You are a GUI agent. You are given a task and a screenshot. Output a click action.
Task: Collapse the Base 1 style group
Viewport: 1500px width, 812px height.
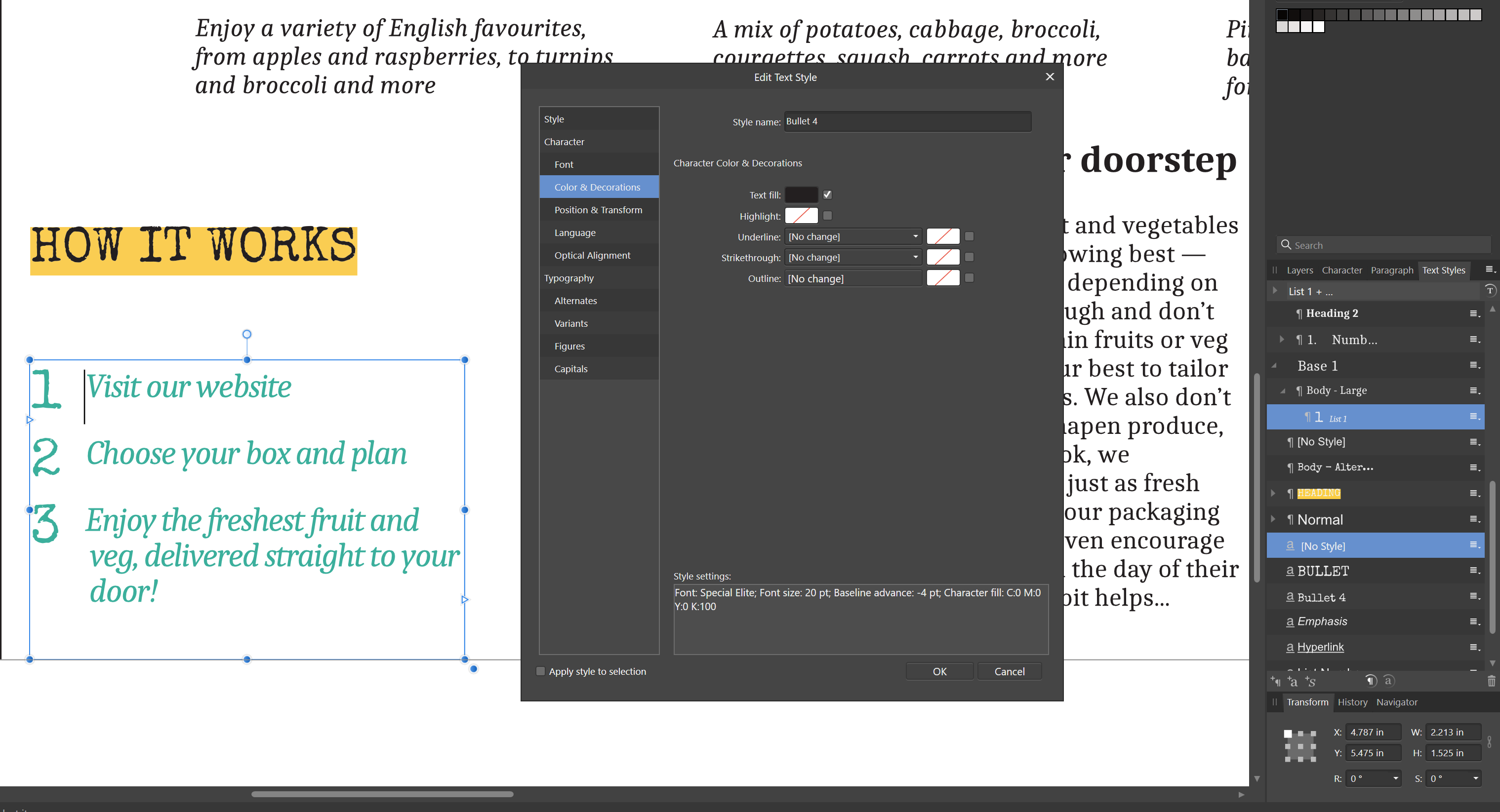tap(1273, 366)
